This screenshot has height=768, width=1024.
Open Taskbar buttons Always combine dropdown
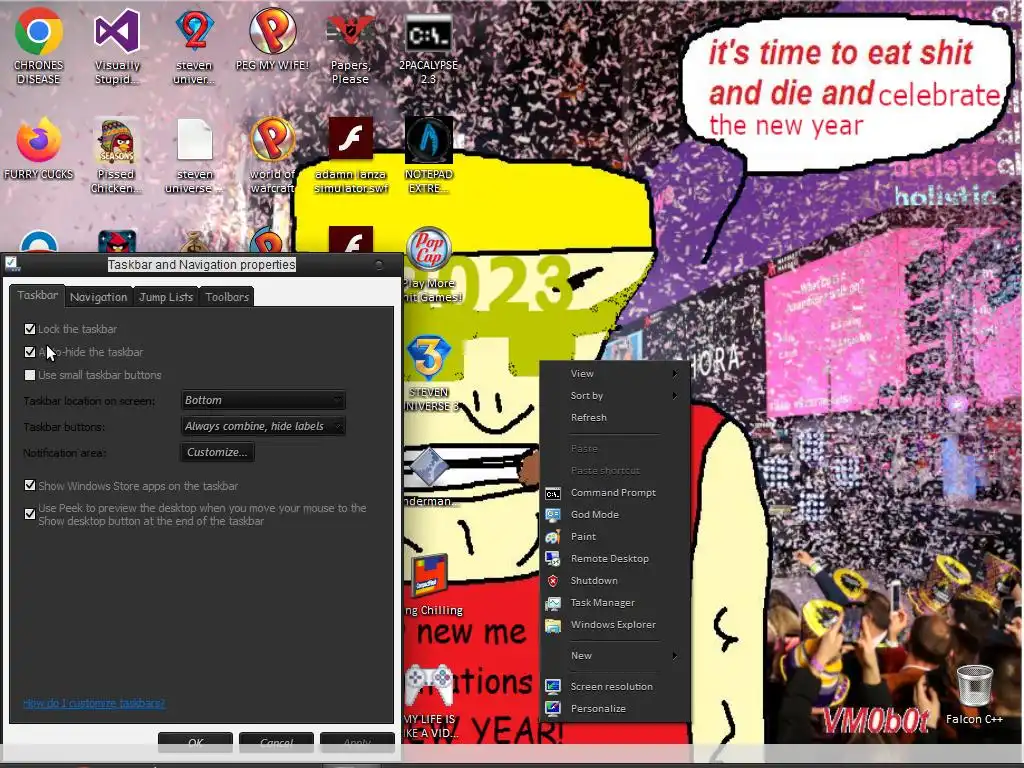pyautogui.click(x=263, y=426)
